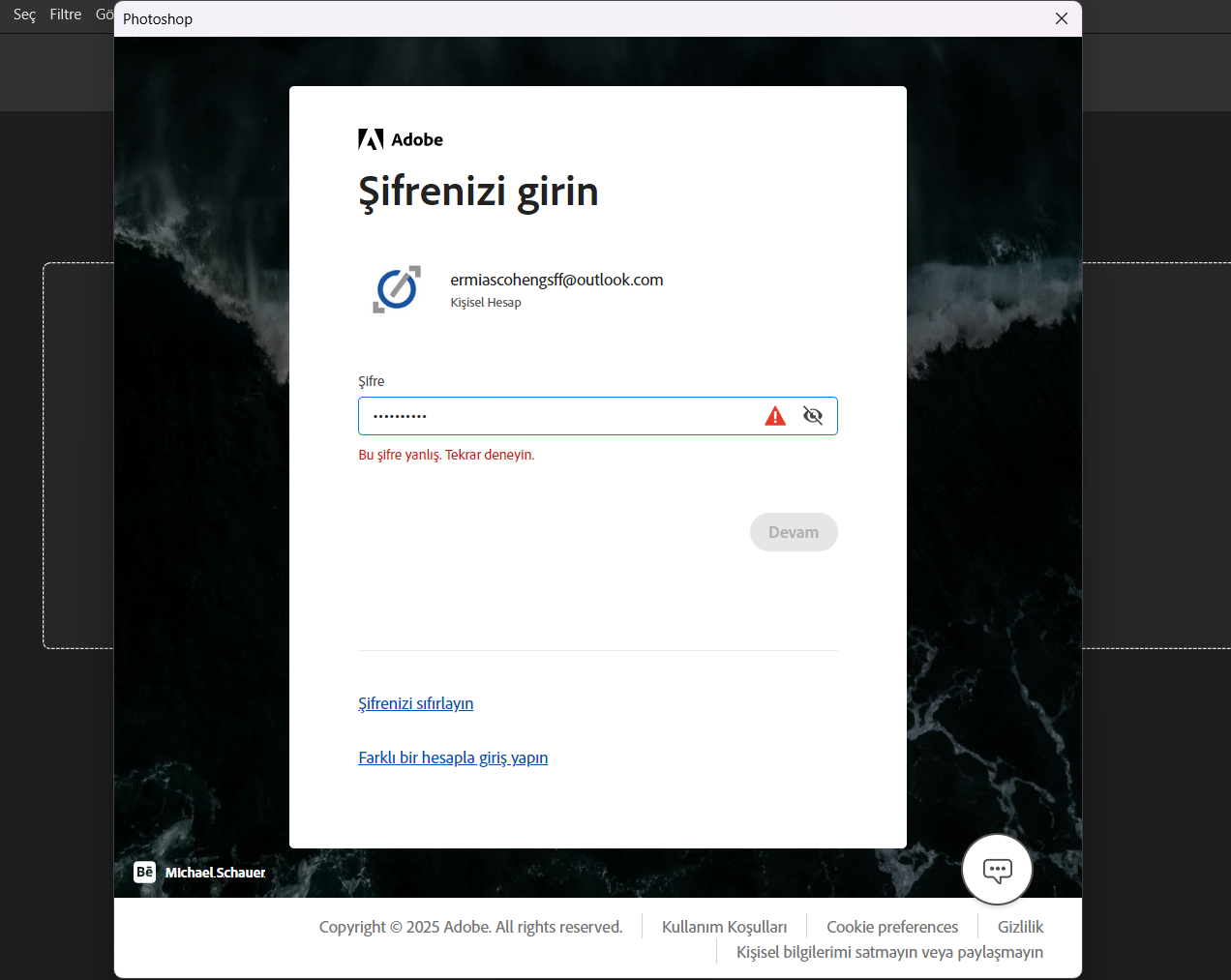Click the Şifre field label
The height and width of the screenshot is (980, 1231).
(372, 381)
